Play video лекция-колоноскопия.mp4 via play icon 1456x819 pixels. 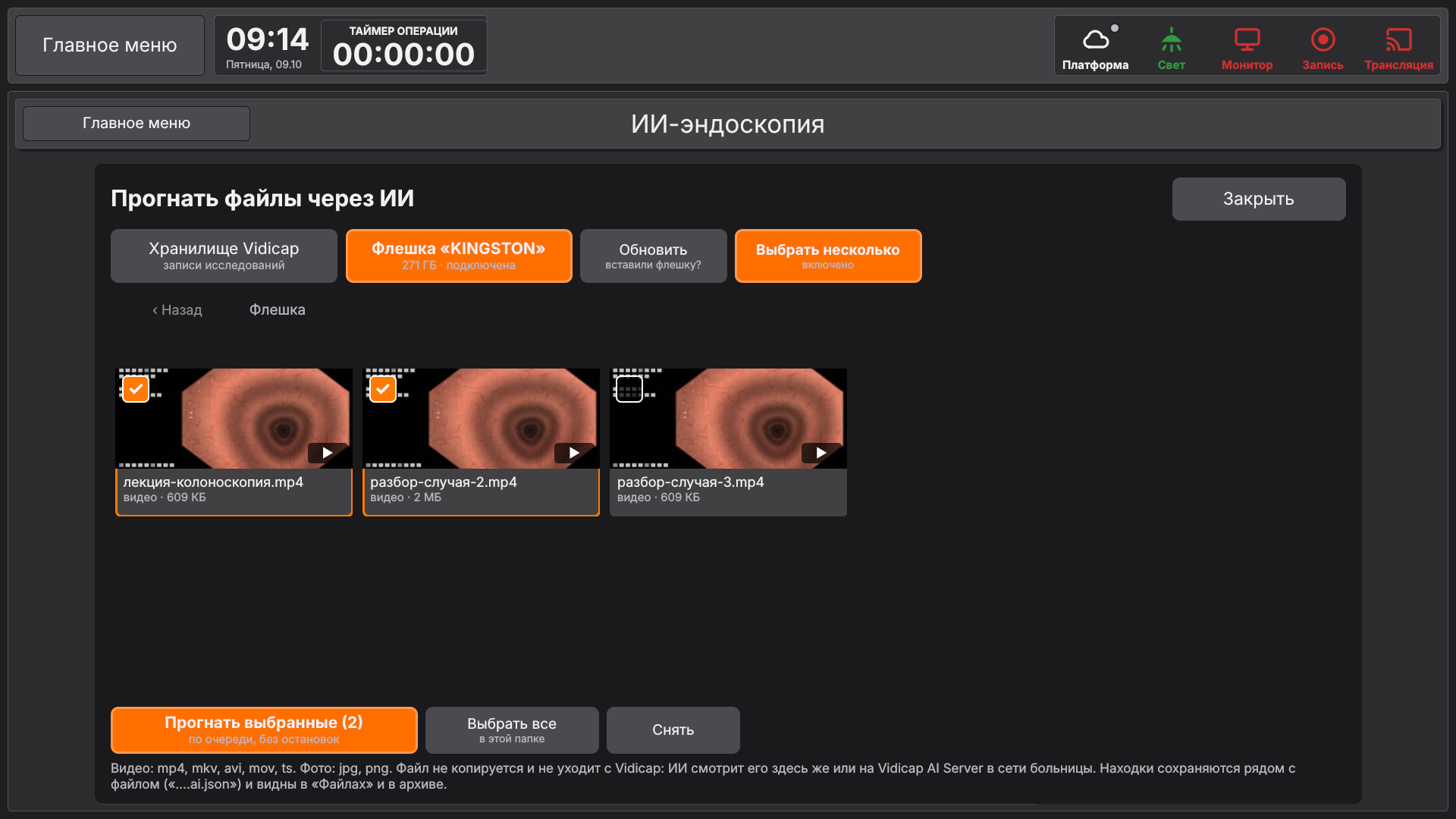[x=328, y=453]
